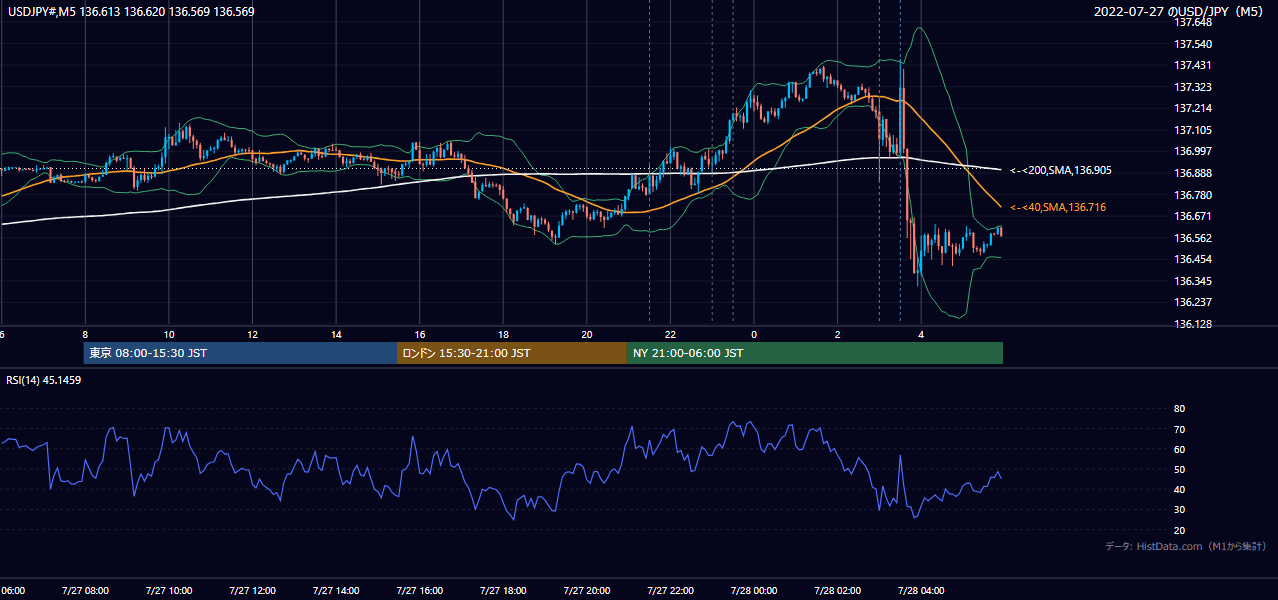Click the 200 SMA label 136.905
The width and height of the screenshot is (1278, 600).
coord(1060,171)
